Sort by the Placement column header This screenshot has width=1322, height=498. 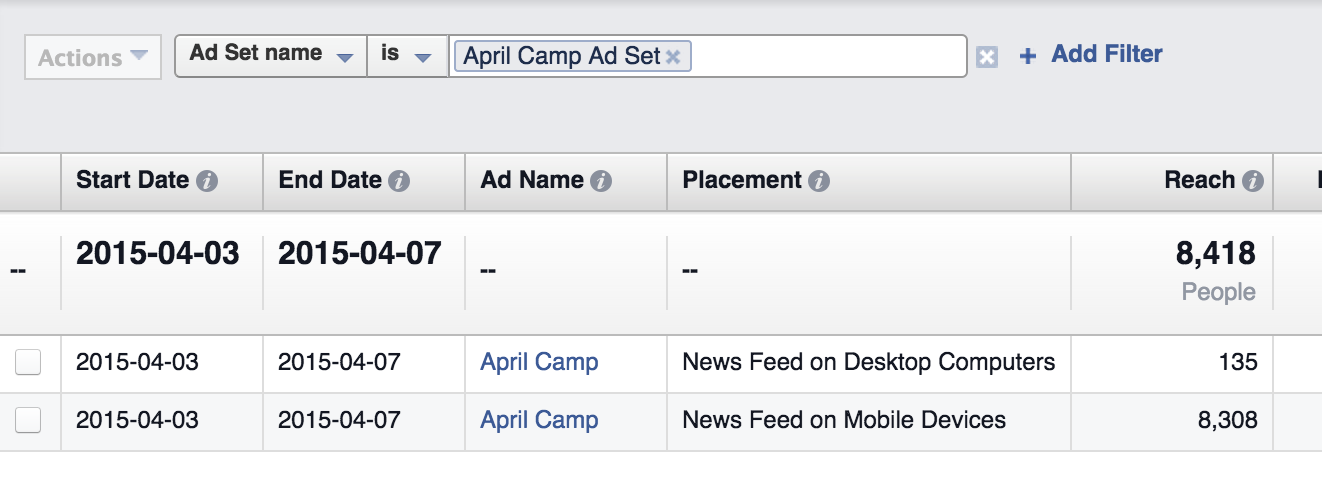tap(742, 181)
